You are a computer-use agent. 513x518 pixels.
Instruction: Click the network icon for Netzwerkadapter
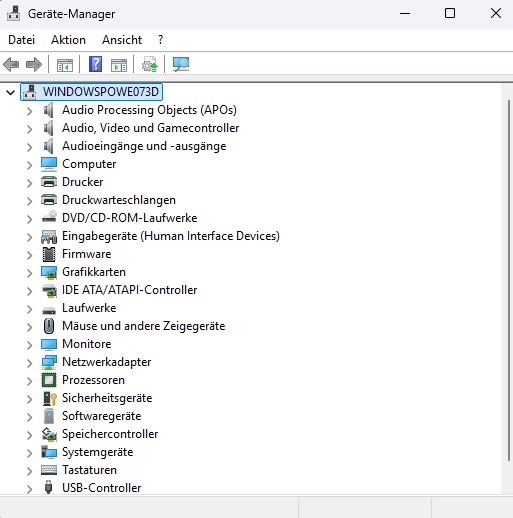click(49, 362)
